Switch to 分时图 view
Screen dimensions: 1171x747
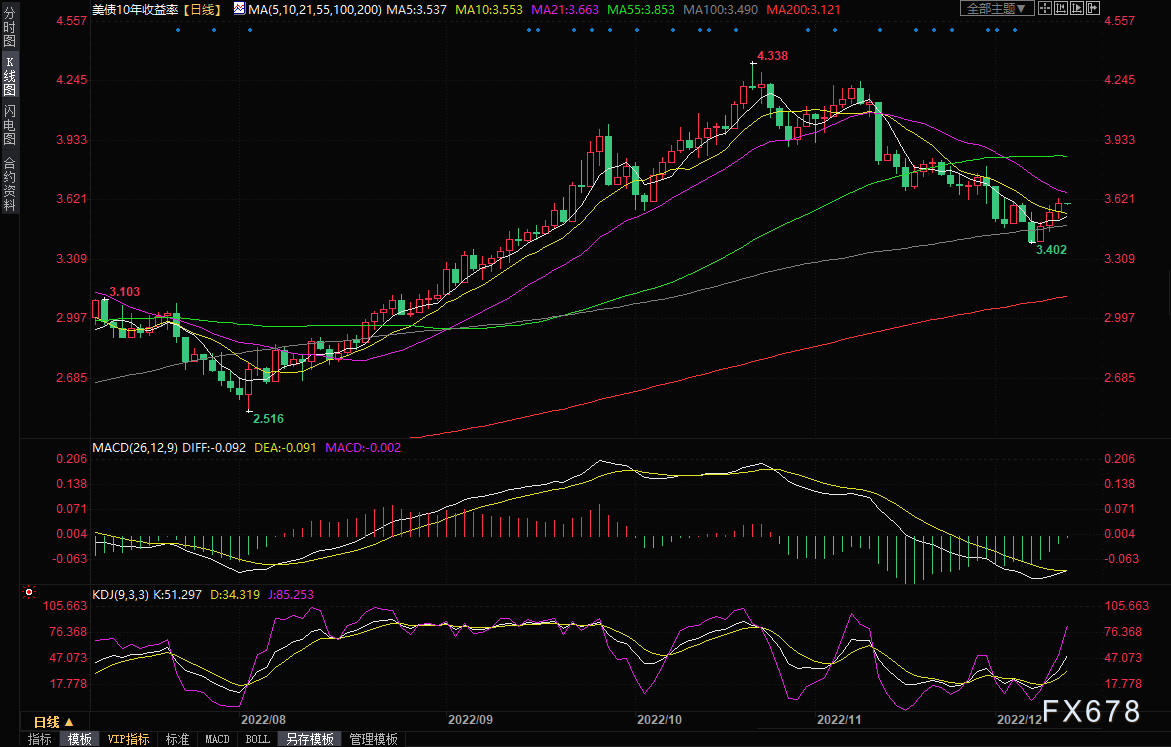[x=10, y=28]
